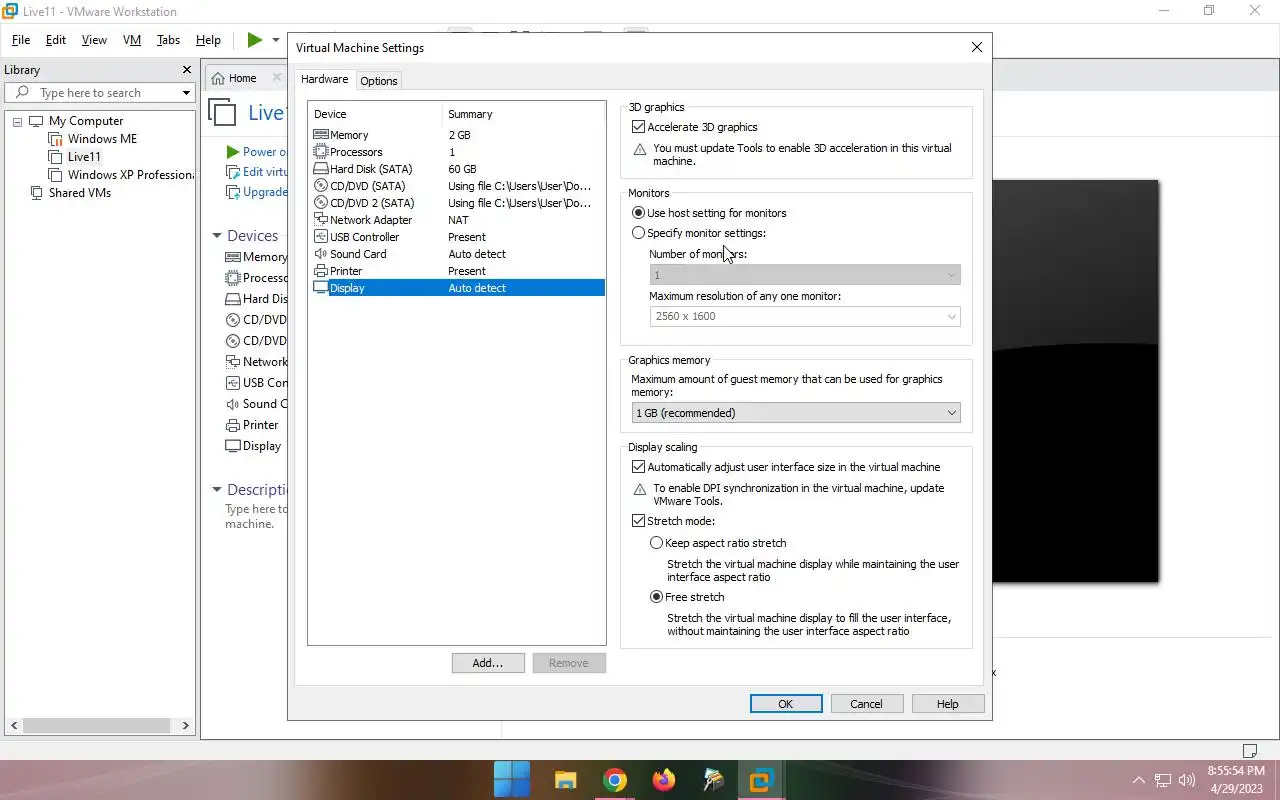Switch to the Options tab
Viewport: 1280px width, 800px height.
pyautogui.click(x=379, y=81)
